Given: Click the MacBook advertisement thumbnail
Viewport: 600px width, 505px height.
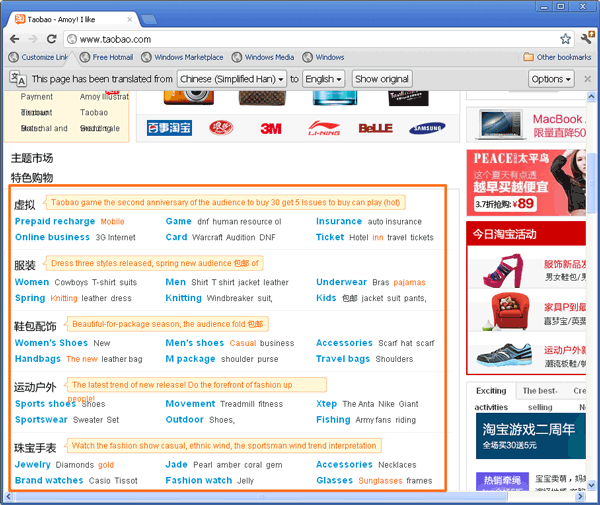Looking at the screenshot, I should (x=499, y=124).
